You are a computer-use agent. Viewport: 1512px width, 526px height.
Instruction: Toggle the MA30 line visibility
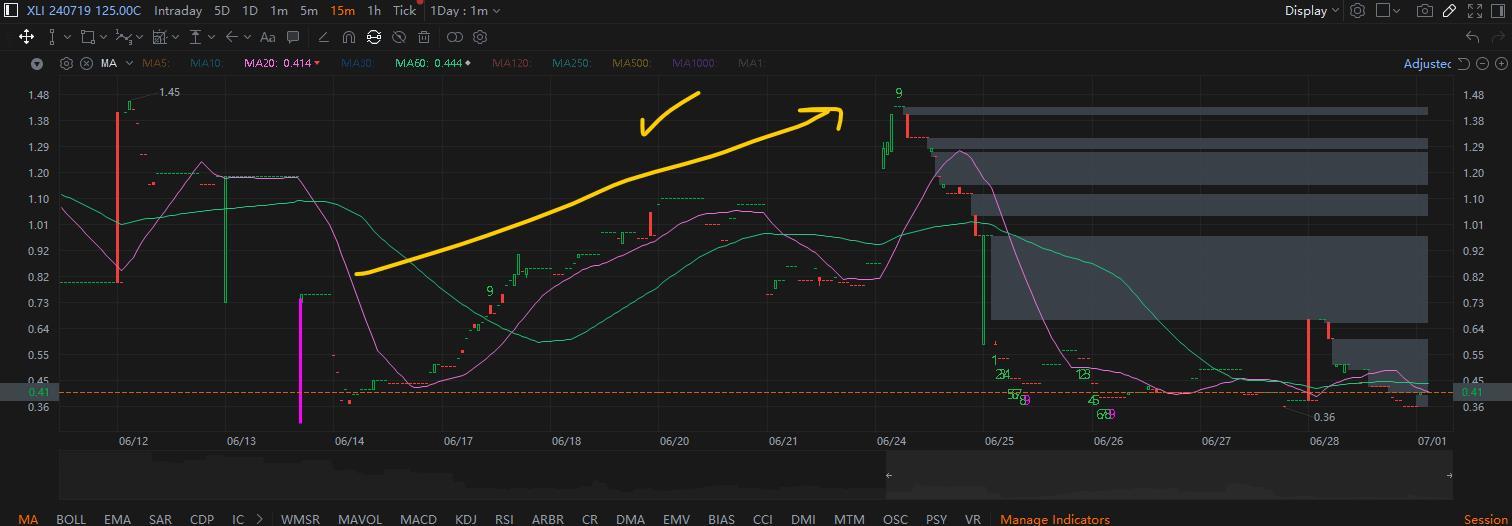click(x=357, y=63)
